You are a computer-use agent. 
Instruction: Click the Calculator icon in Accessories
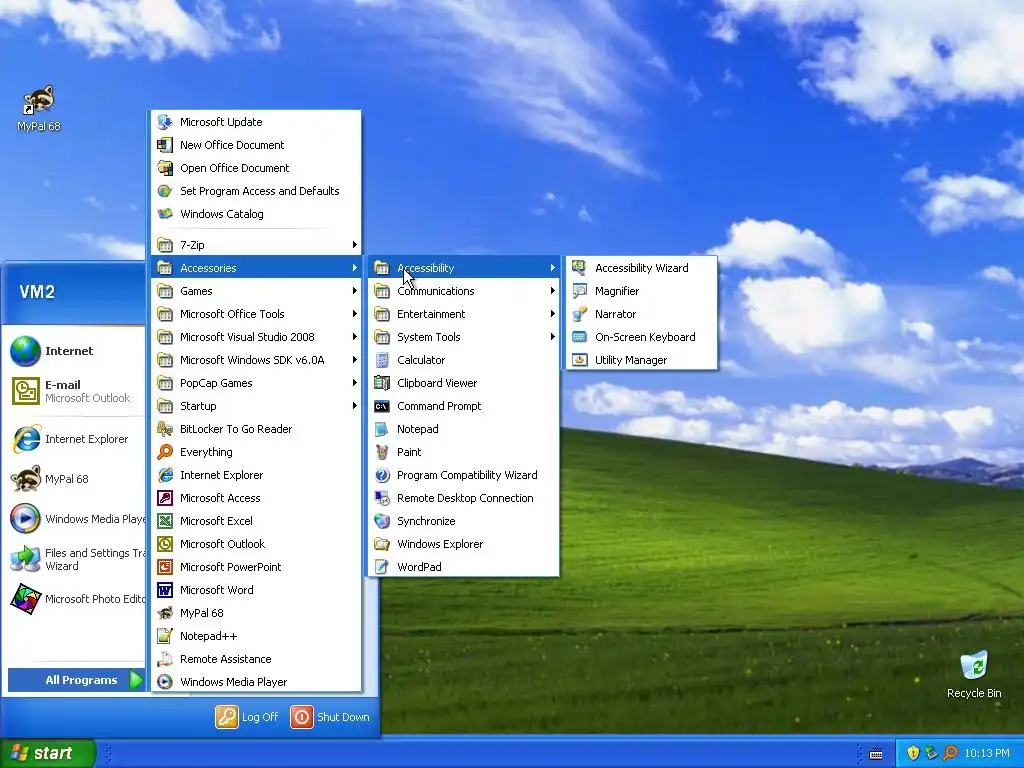point(382,360)
